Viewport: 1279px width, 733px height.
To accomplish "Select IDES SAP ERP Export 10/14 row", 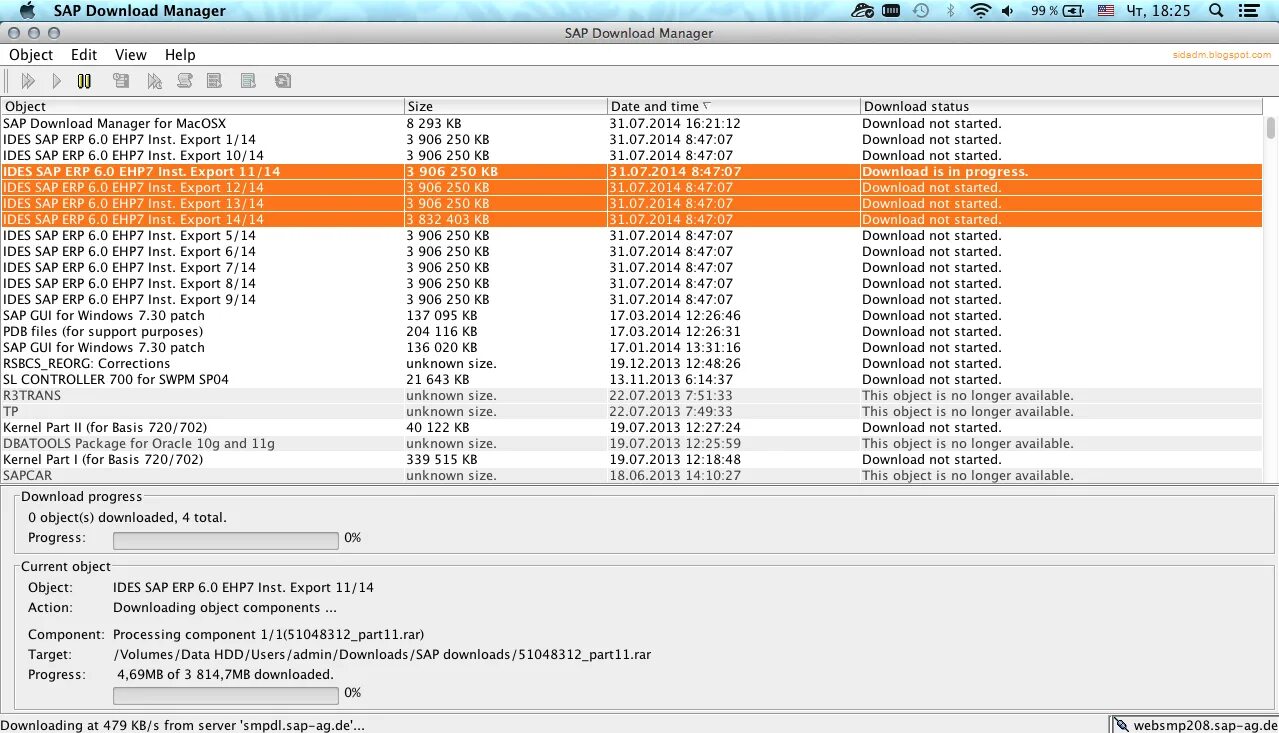I will point(631,156).
